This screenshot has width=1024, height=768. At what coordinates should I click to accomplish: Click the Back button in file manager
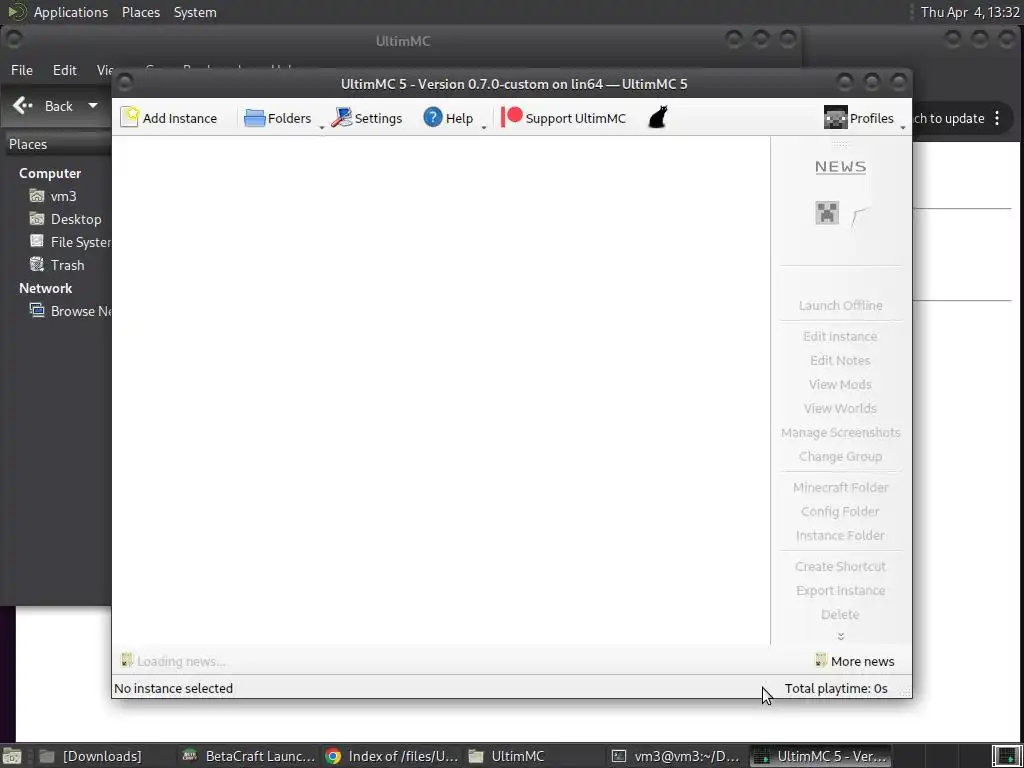(x=44, y=106)
